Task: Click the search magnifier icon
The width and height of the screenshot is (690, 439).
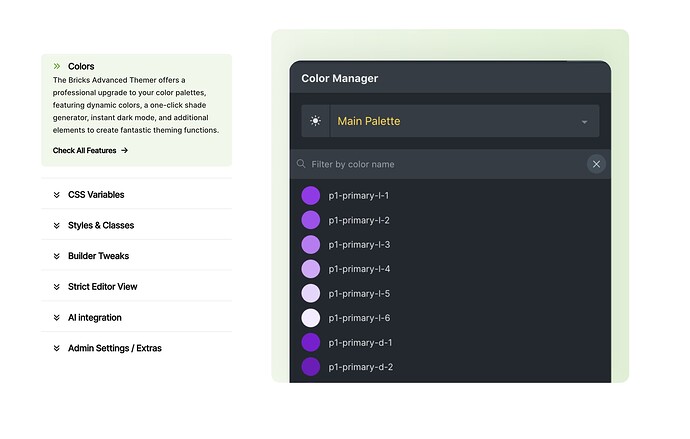Action: point(301,164)
